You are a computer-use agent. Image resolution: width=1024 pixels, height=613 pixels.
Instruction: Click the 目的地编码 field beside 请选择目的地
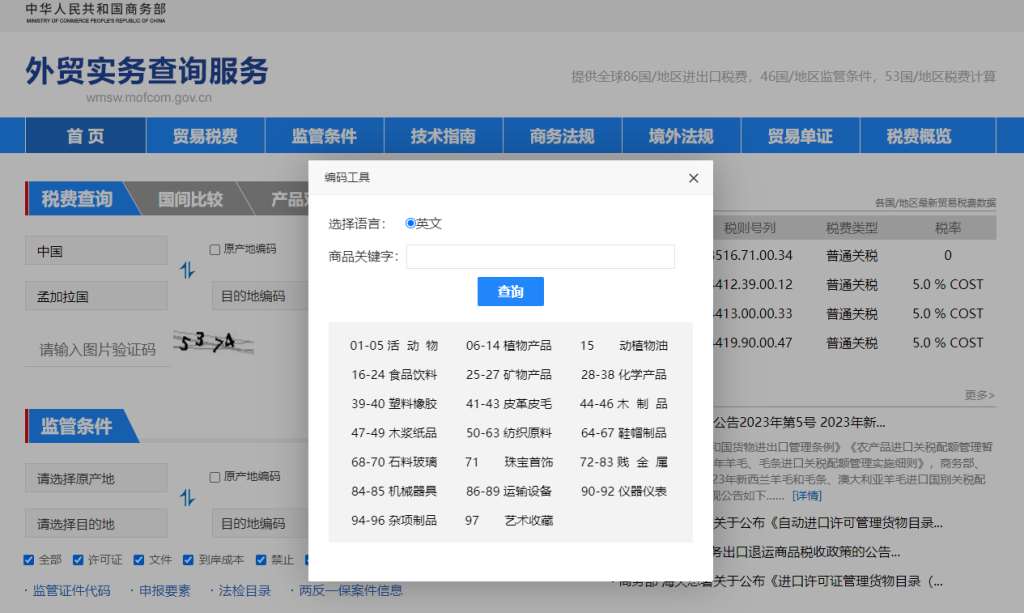[260, 524]
